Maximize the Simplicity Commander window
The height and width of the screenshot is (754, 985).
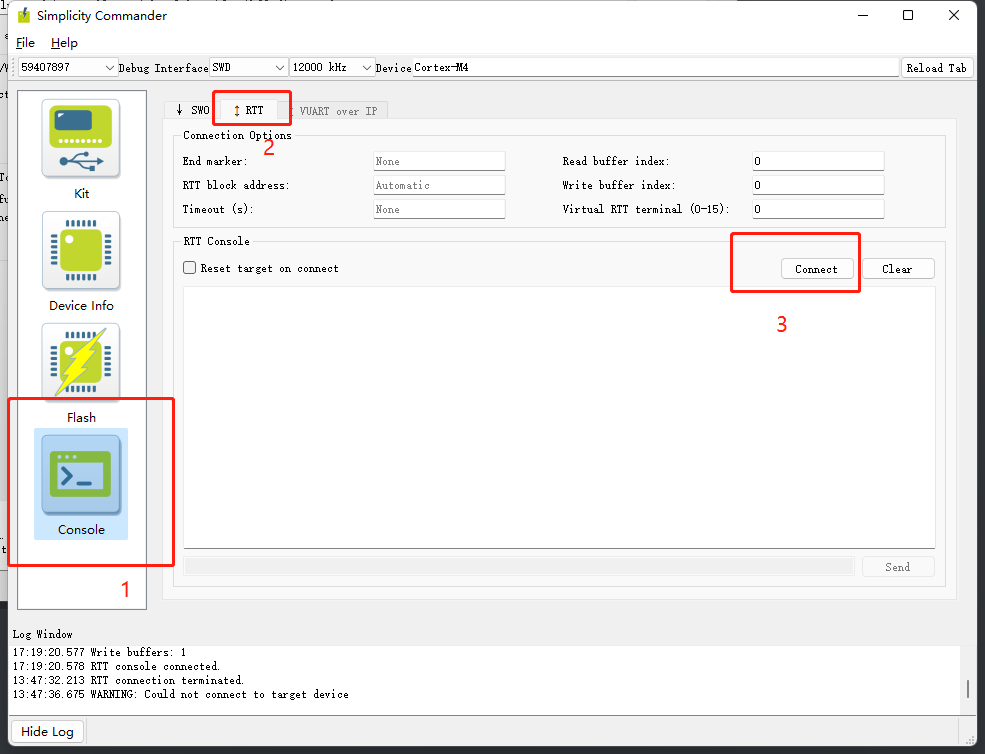908,15
